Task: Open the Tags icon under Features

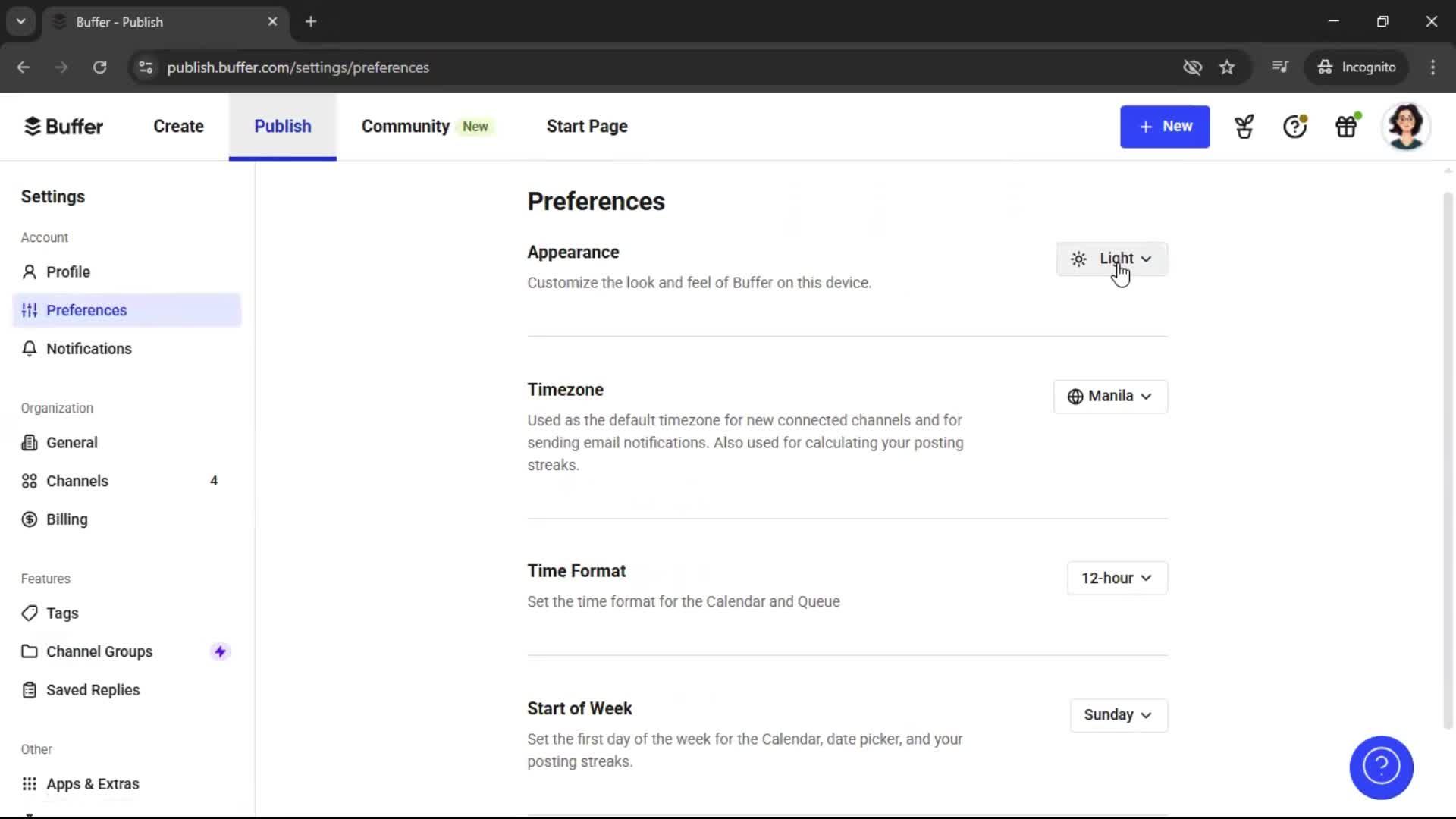Action: (29, 613)
